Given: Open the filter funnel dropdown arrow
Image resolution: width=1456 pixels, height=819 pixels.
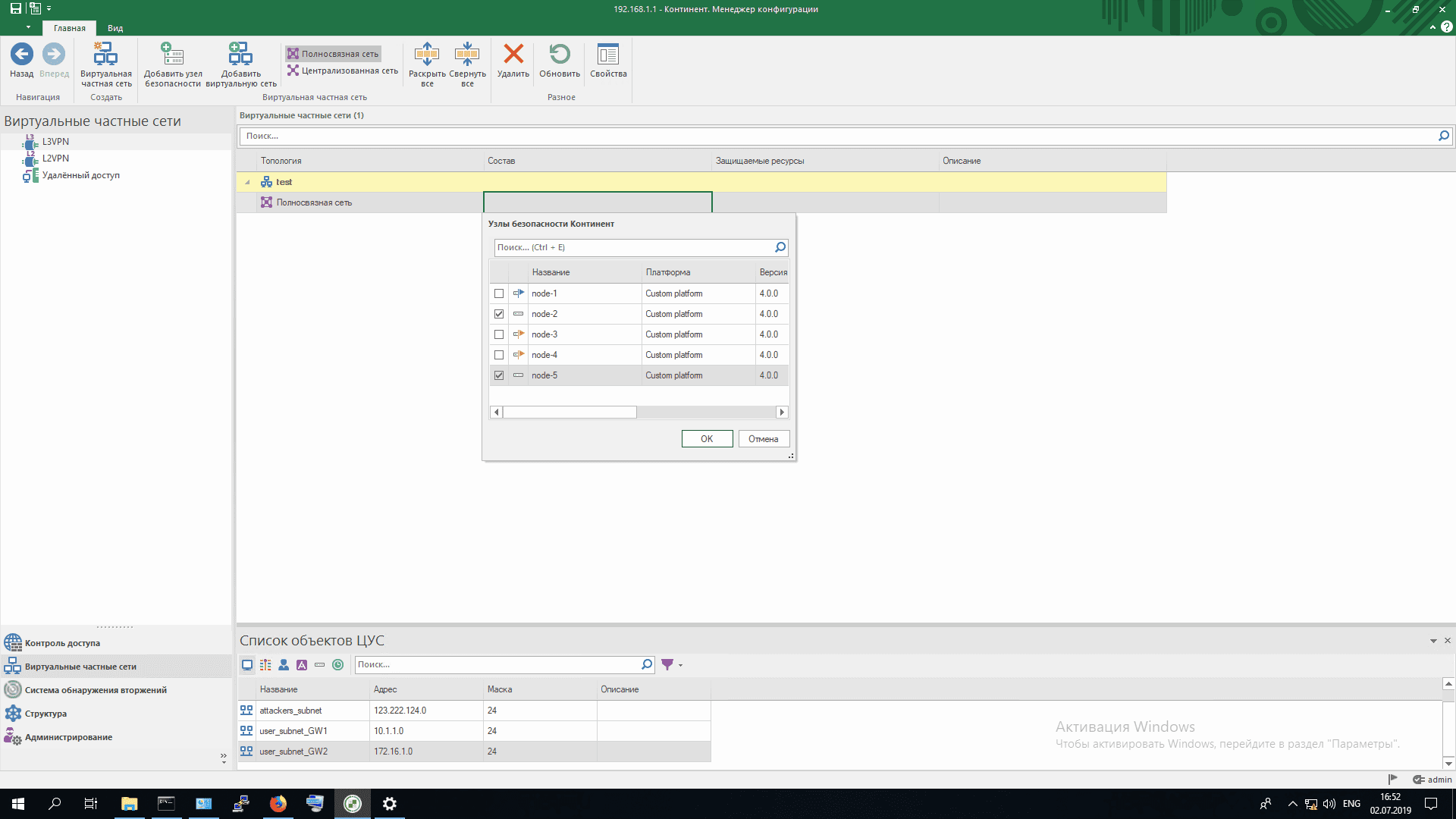Looking at the screenshot, I should (x=680, y=665).
